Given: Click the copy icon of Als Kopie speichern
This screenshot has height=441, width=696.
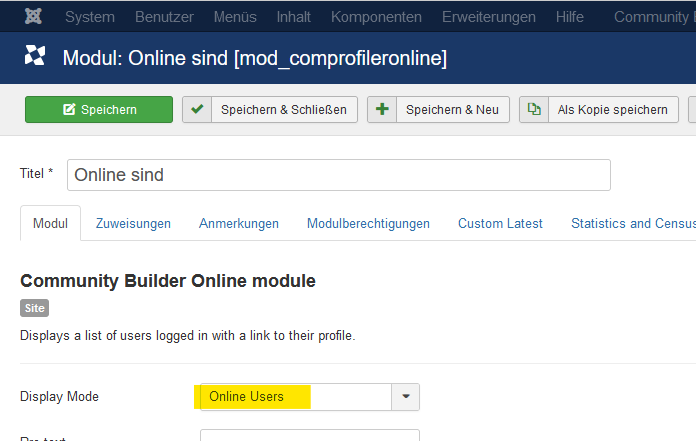Looking at the screenshot, I should click(x=534, y=109).
